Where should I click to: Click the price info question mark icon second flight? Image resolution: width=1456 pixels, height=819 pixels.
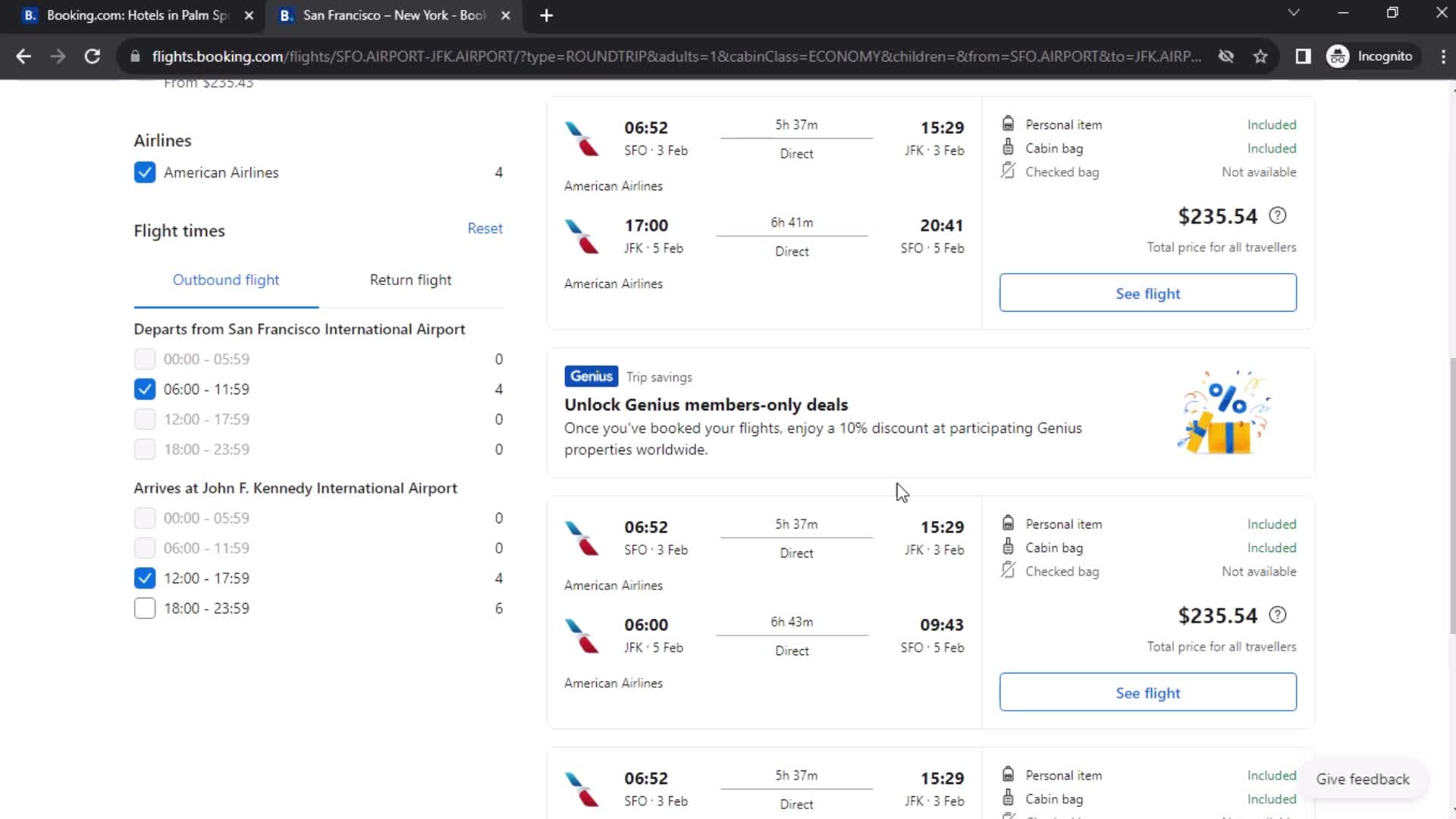pos(1278,615)
